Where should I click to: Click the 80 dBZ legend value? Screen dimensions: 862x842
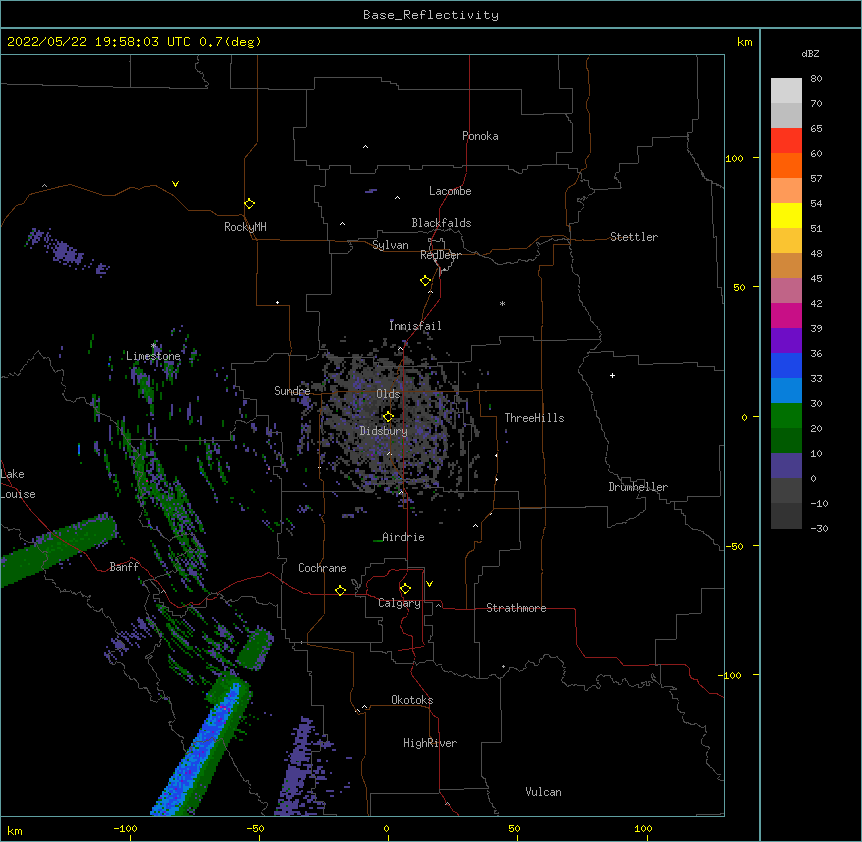pos(816,79)
